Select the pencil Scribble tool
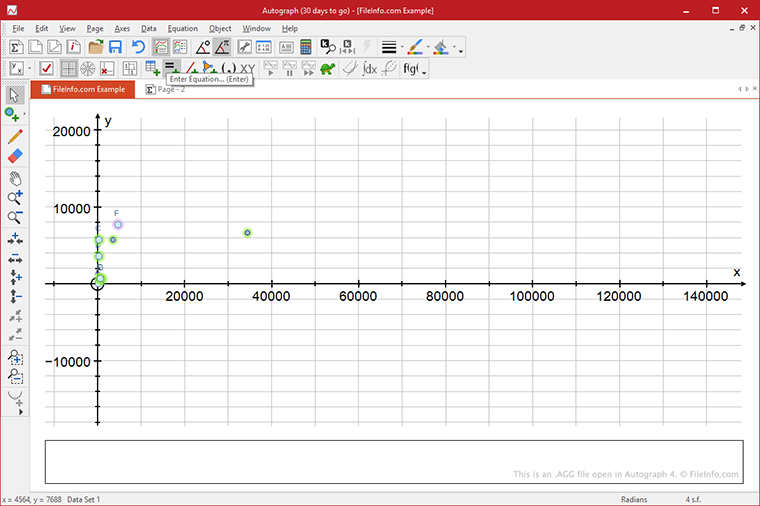The width and height of the screenshot is (760, 506). click(15, 136)
